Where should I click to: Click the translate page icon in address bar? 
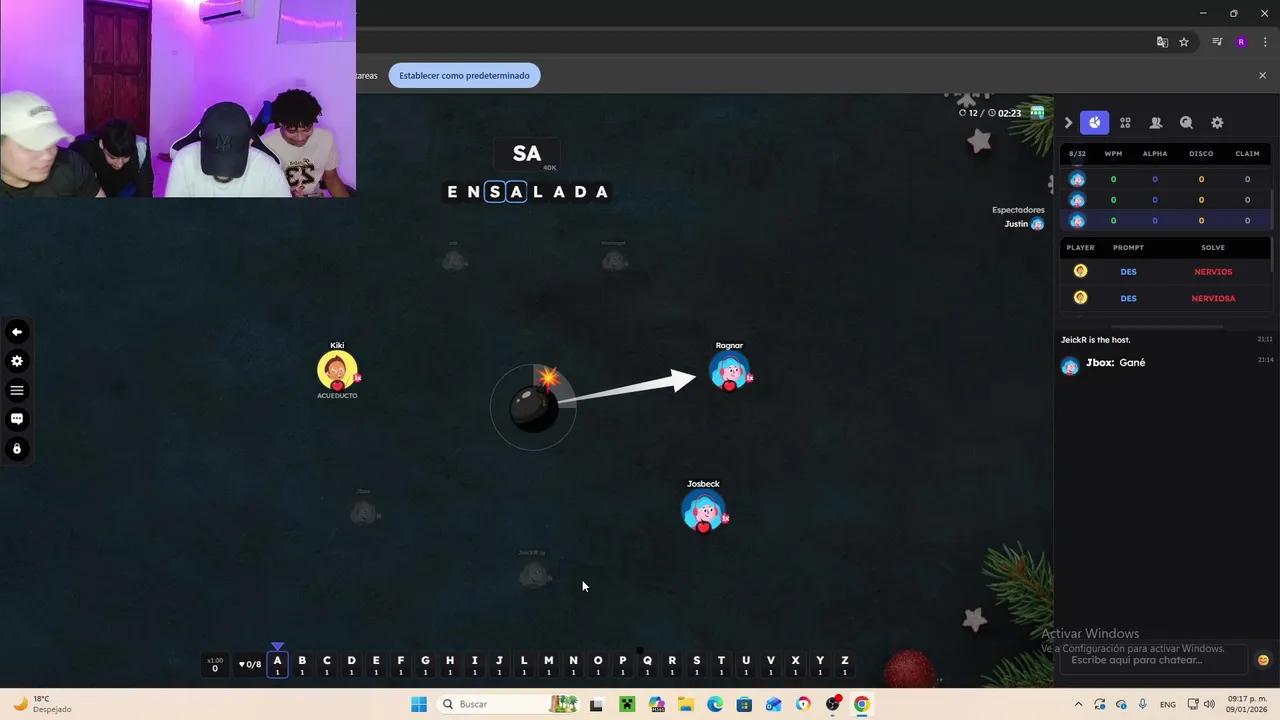coord(1162,42)
